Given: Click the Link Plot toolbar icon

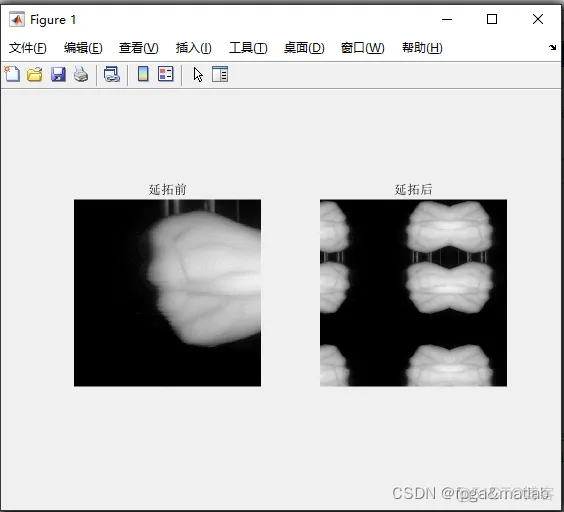Looking at the screenshot, I should [x=112, y=74].
